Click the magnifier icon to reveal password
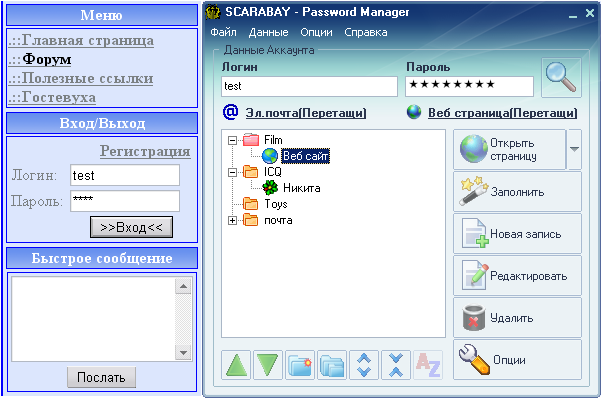Viewport: 601px width, 398px height. (x=561, y=77)
